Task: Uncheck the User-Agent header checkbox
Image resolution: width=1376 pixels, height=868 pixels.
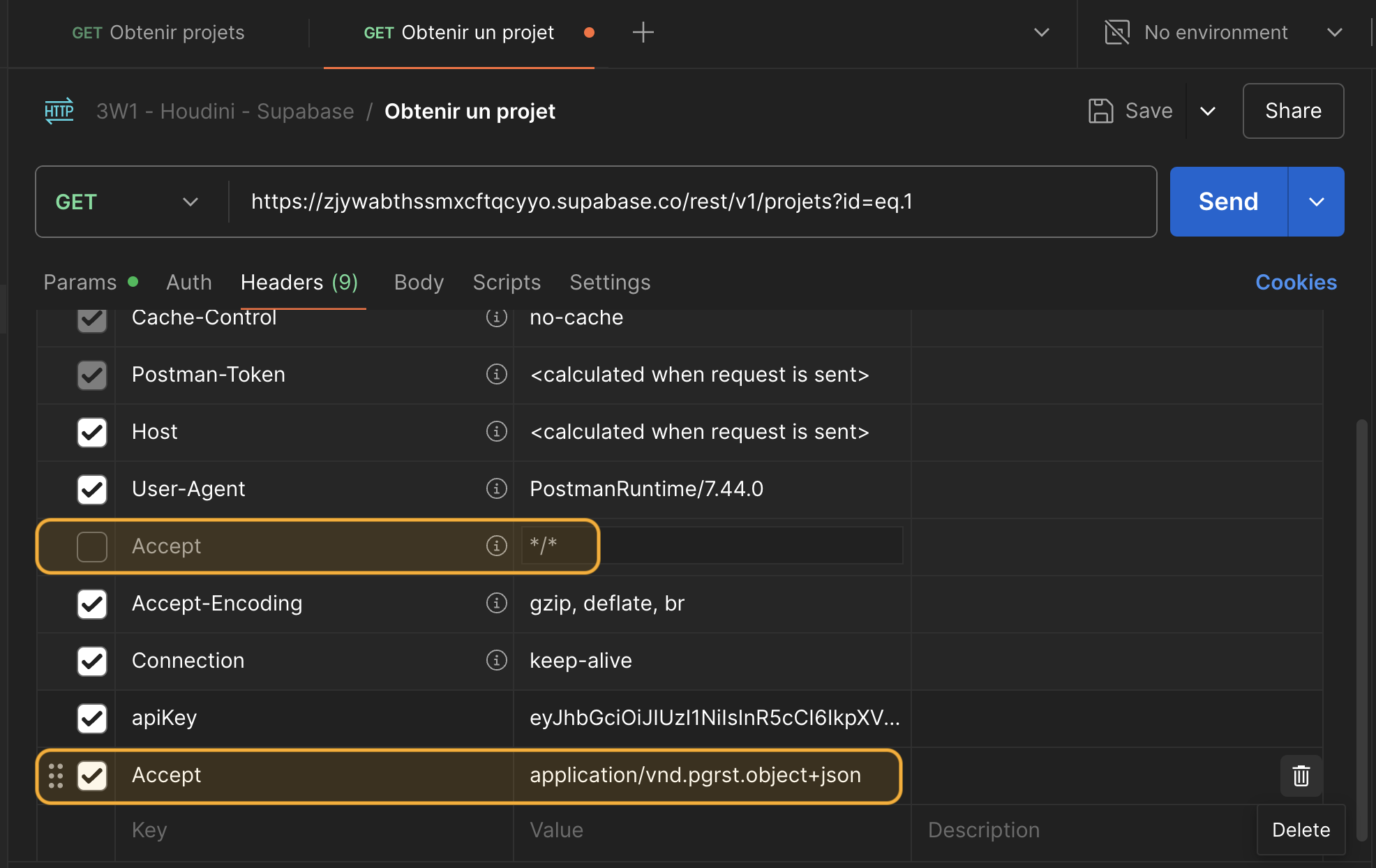Action: 91,489
